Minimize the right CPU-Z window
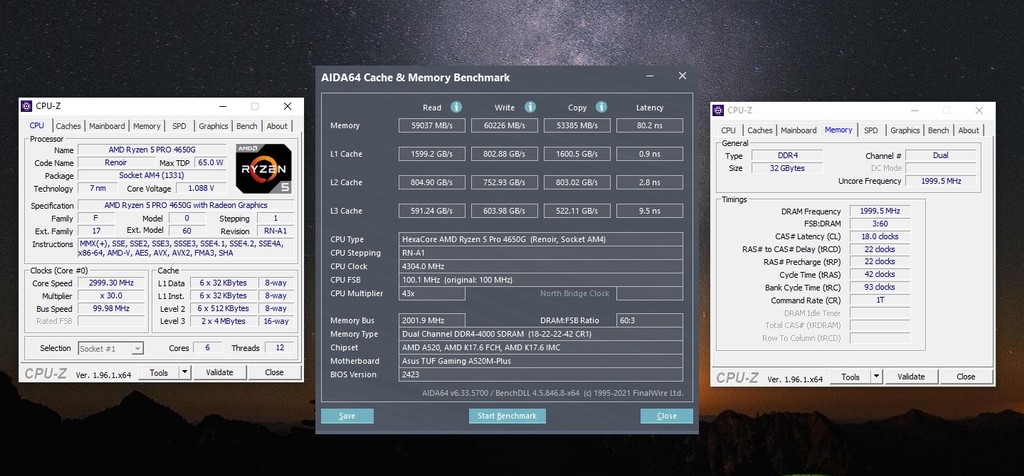This screenshot has width=1024, height=476. 915,110
